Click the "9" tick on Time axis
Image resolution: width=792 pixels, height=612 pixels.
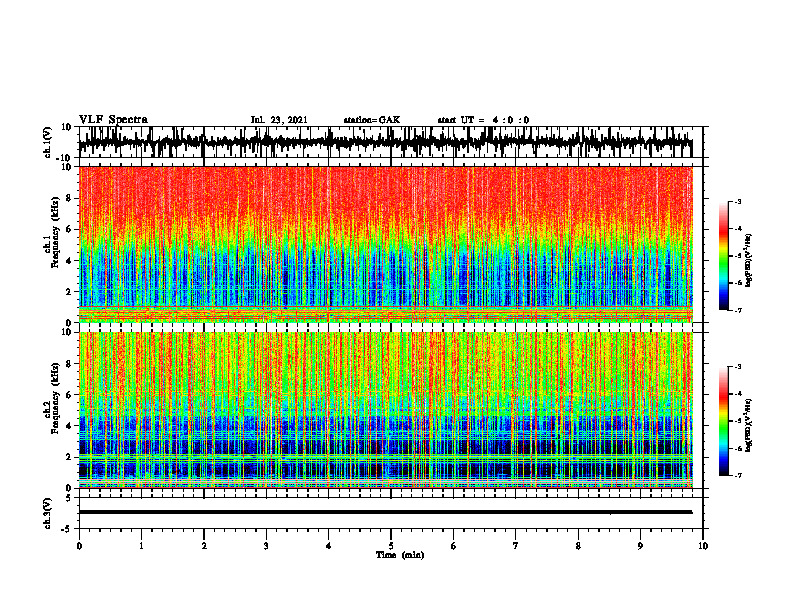tap(640, 546)
